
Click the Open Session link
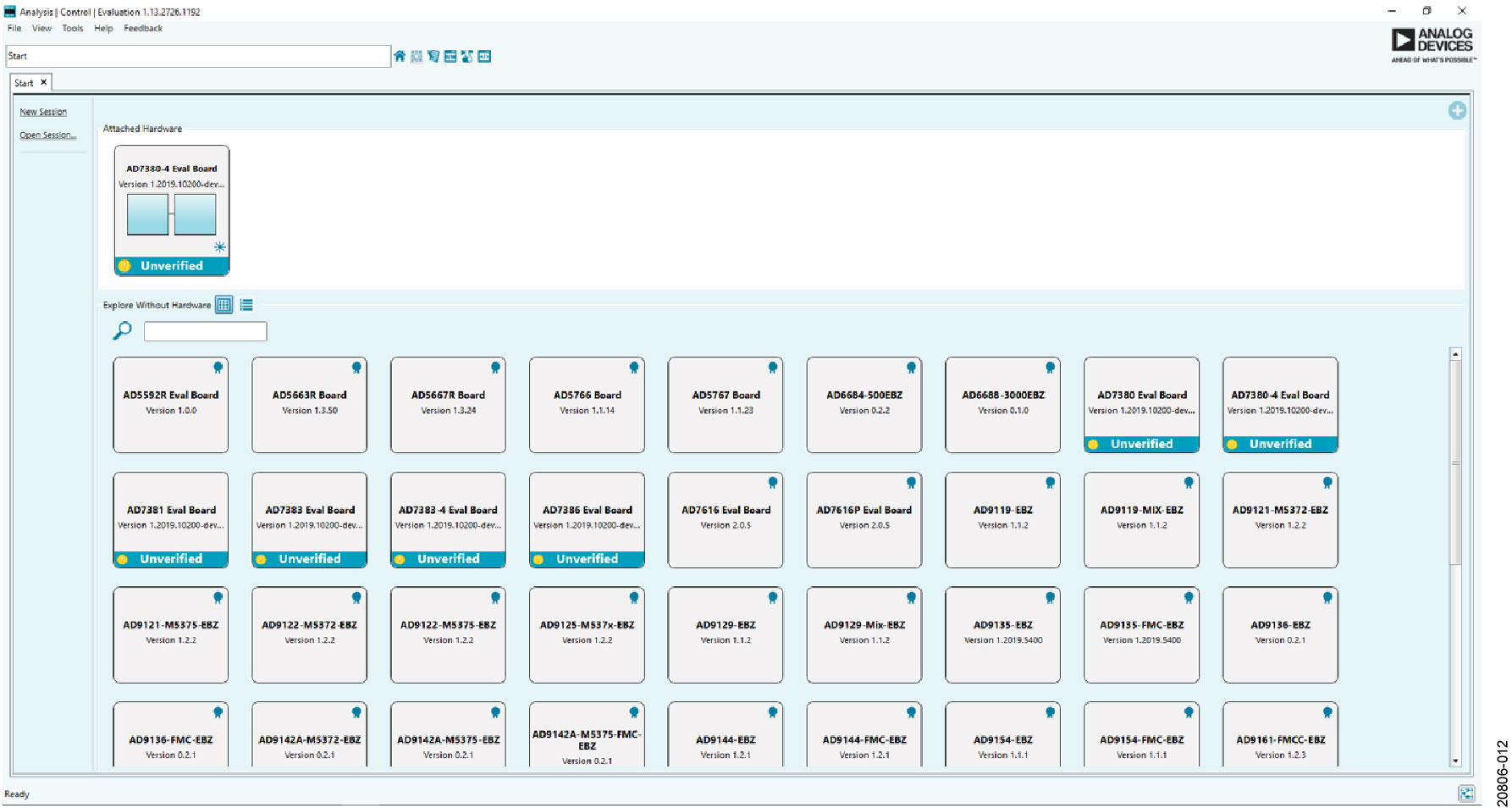pyautogui.click(x=47, y=135)
